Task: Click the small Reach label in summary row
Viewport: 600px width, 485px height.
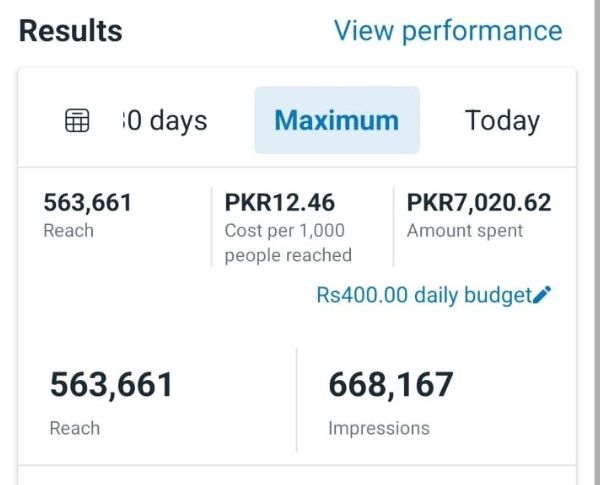Action: pyautogui.click(x=68, y=230)
